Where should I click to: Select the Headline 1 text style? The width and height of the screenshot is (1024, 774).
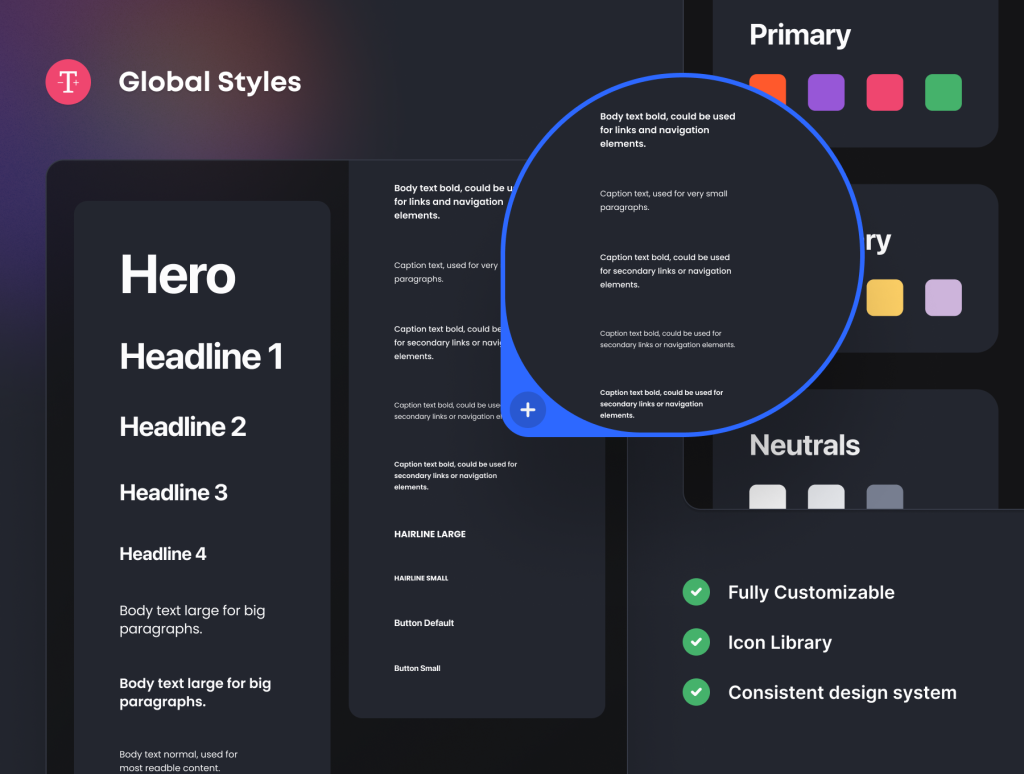tap(201, 357)
